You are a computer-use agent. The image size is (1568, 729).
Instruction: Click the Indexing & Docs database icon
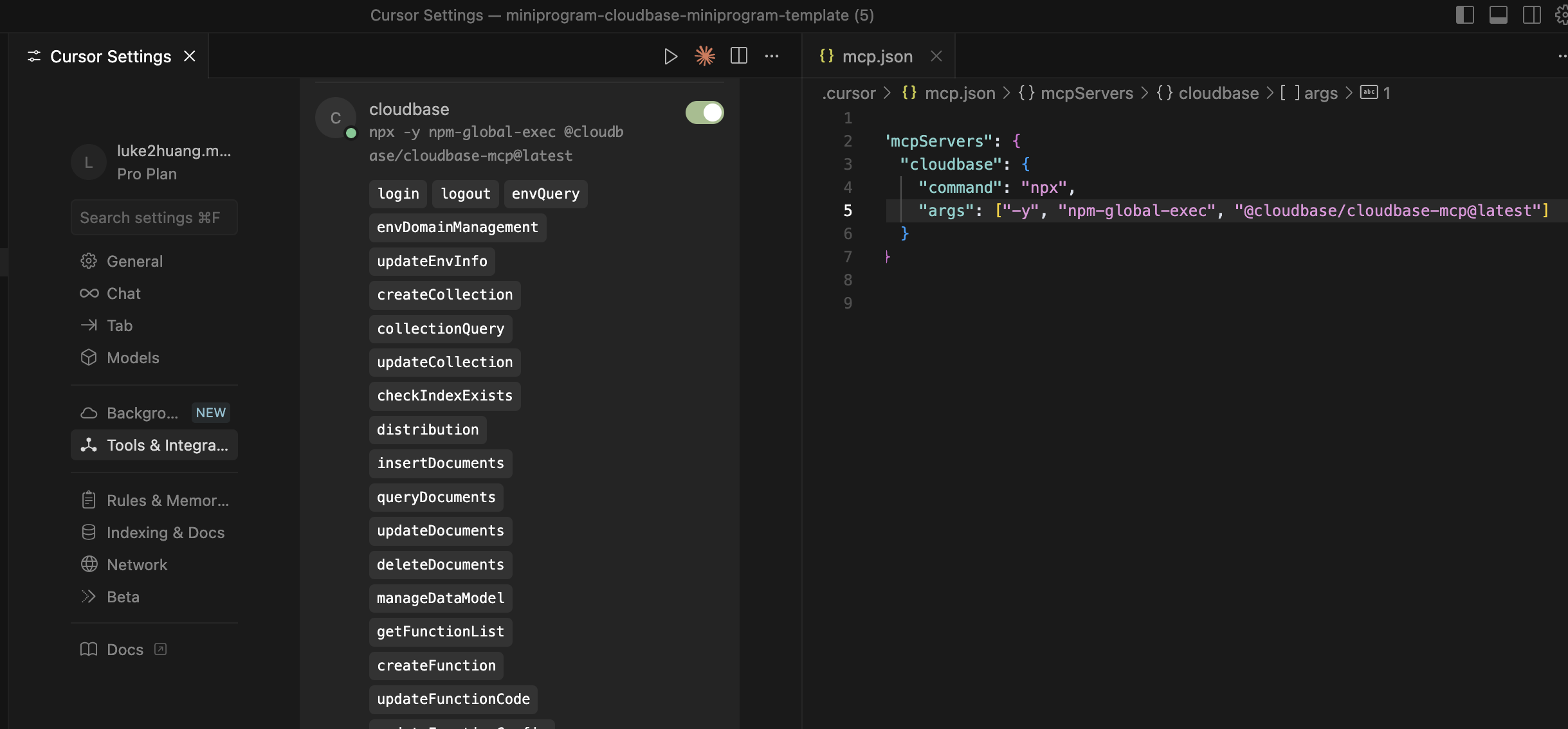(x=89, y=532)
